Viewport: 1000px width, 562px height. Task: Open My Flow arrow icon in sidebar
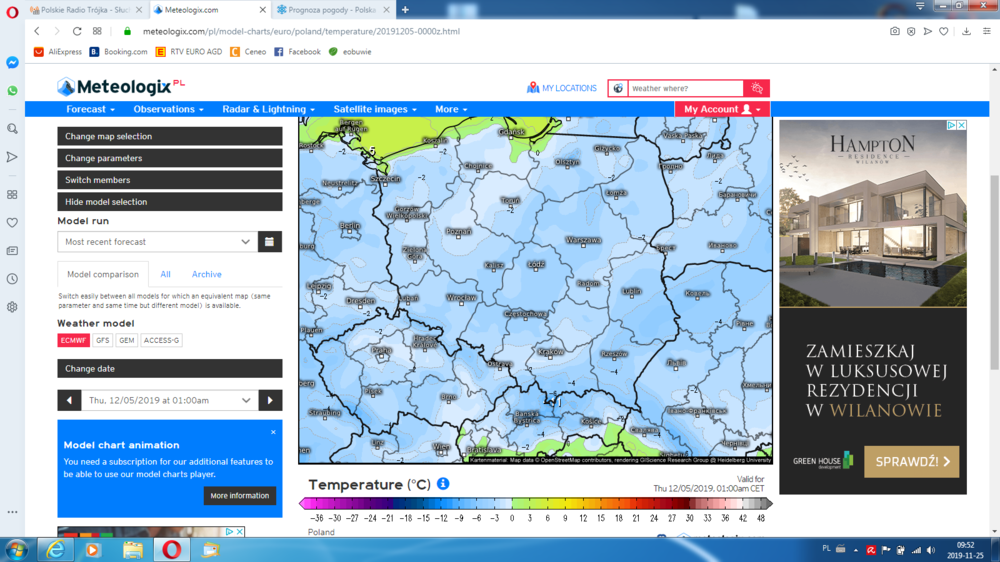(12, 157)
